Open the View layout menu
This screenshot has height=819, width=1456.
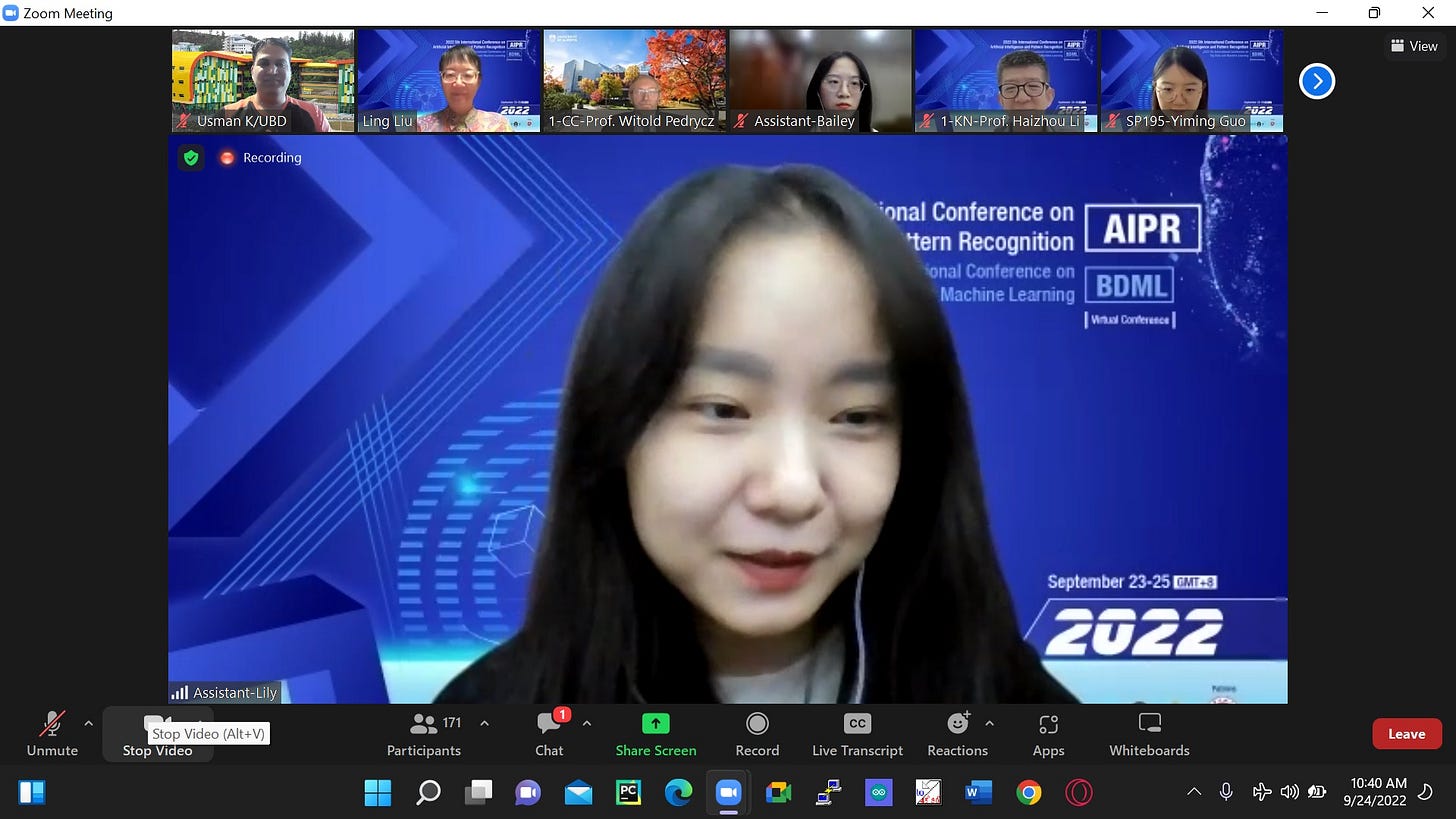pyautogui.click(x=1414, y=46)
